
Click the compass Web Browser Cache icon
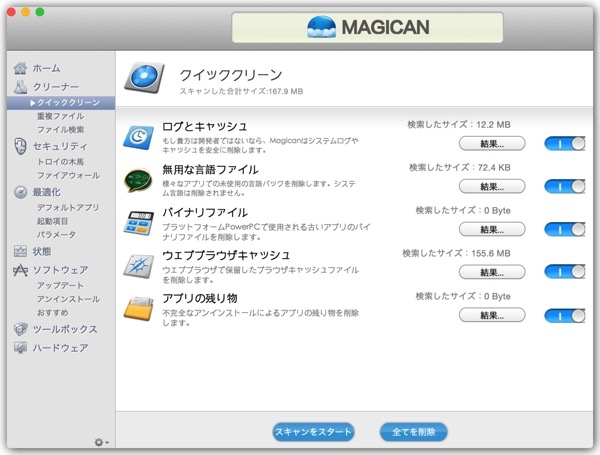coord(139,266)
